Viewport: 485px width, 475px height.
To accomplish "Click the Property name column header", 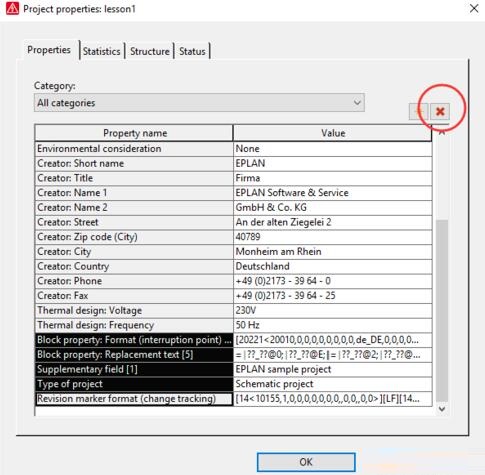I will click(134, 133).
